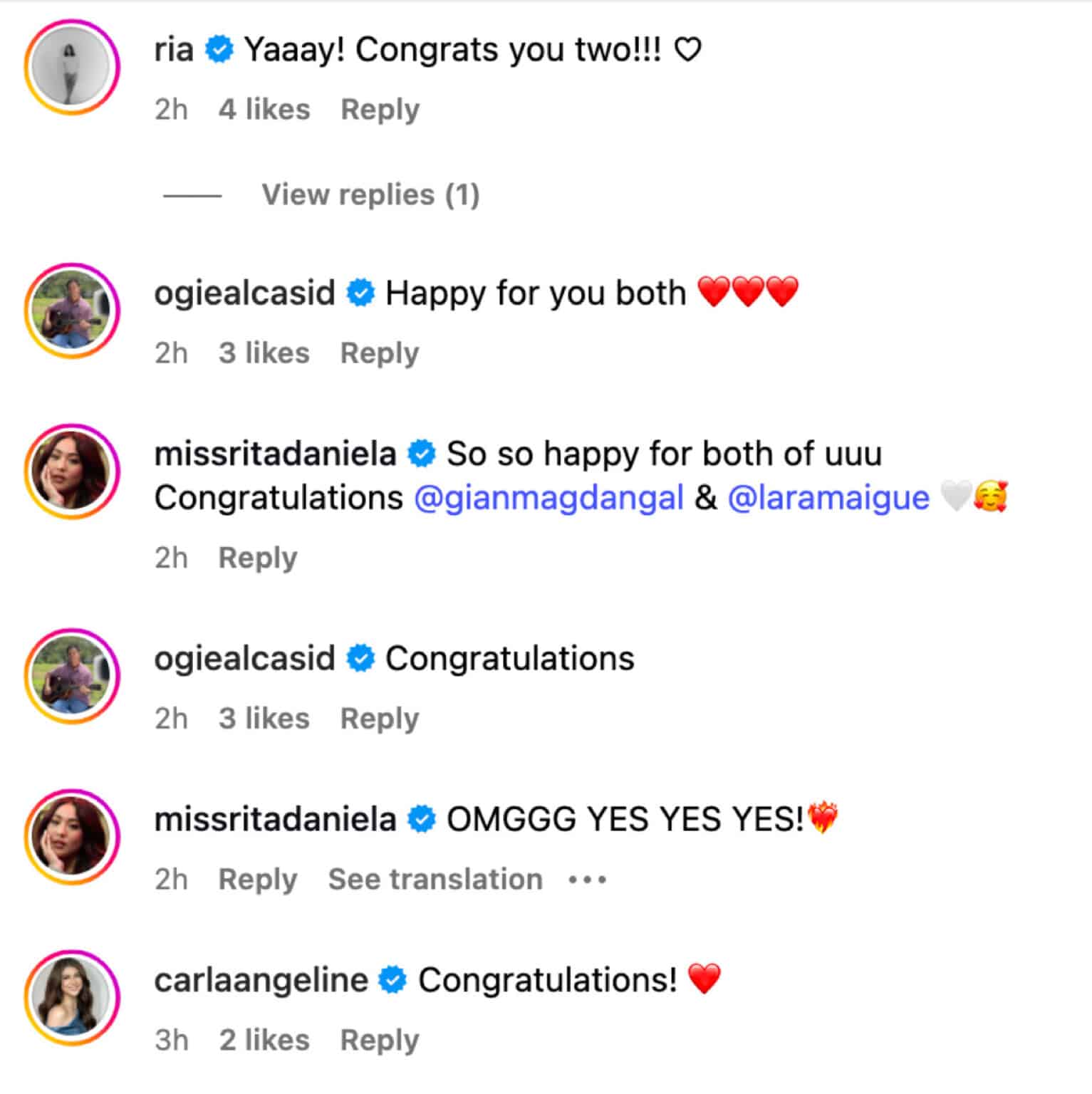The width and height of the screenshot is (1092, 1094).
Task: Open more options on the OMGGG comment
Action: pyautogui.click(x=586, y=878)
